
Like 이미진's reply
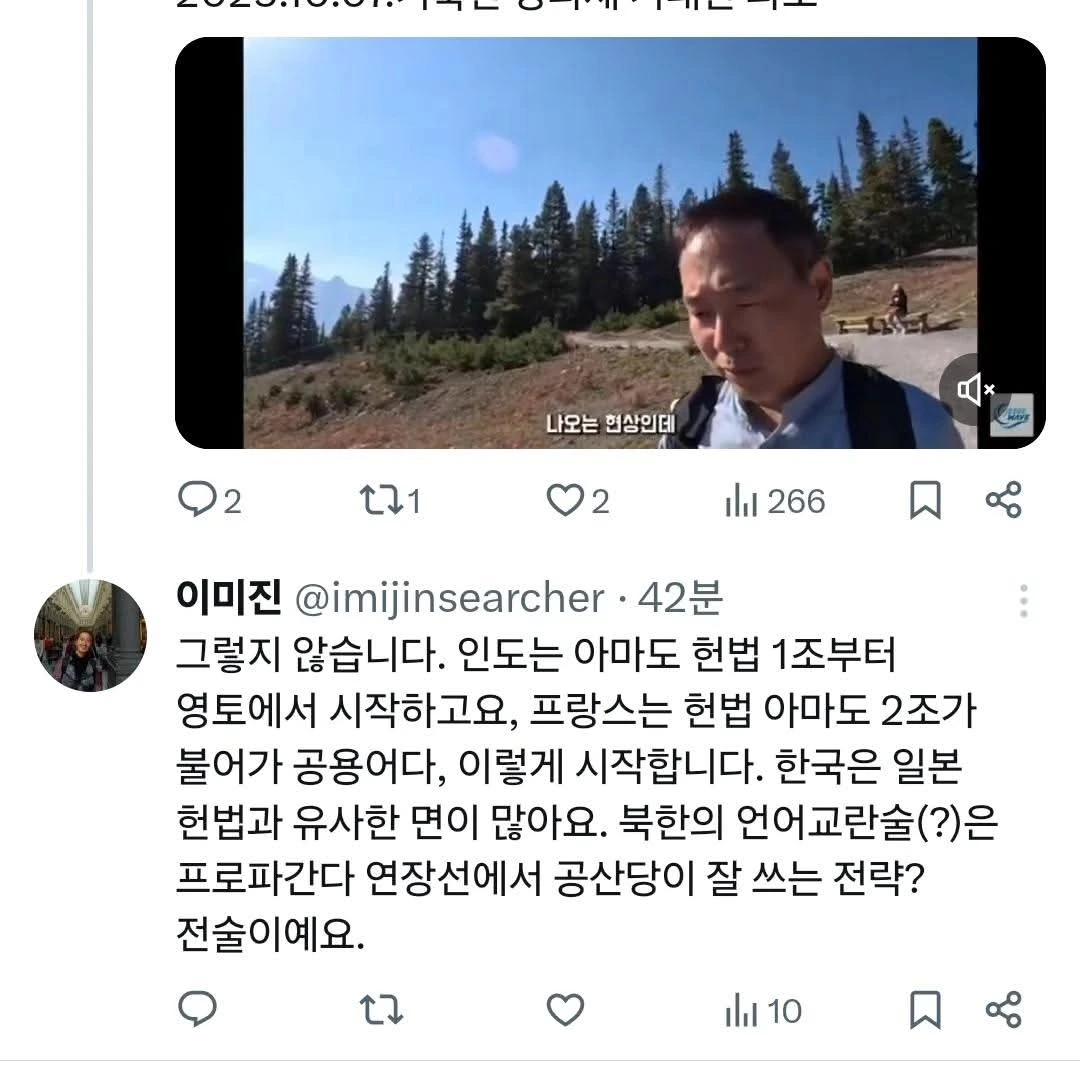tap(566, 1009)
